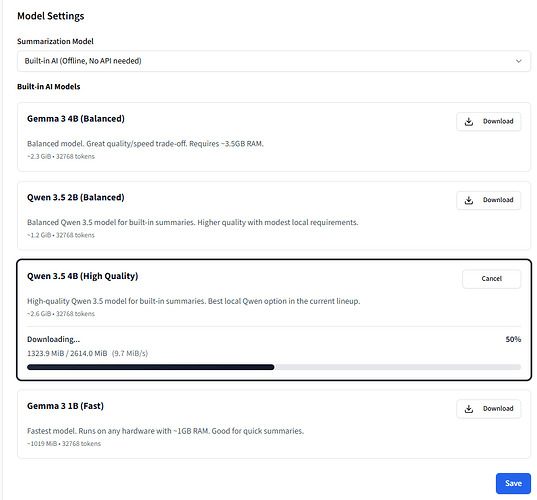
Task: Click the download icon for Gemma 3 4B
Action: (469, 121)
